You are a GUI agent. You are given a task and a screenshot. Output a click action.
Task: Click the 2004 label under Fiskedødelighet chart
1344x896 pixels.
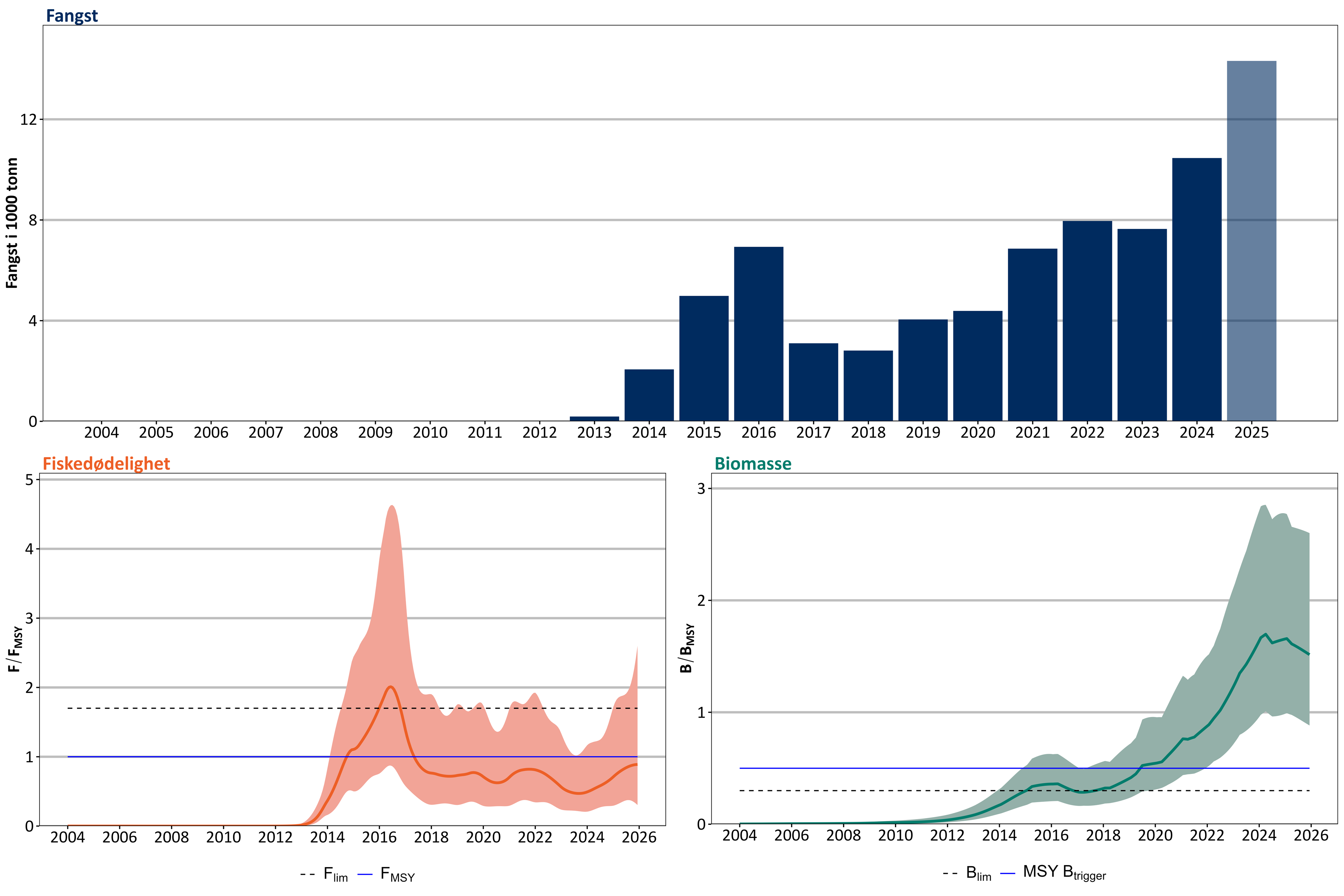[x=67, y=837]
